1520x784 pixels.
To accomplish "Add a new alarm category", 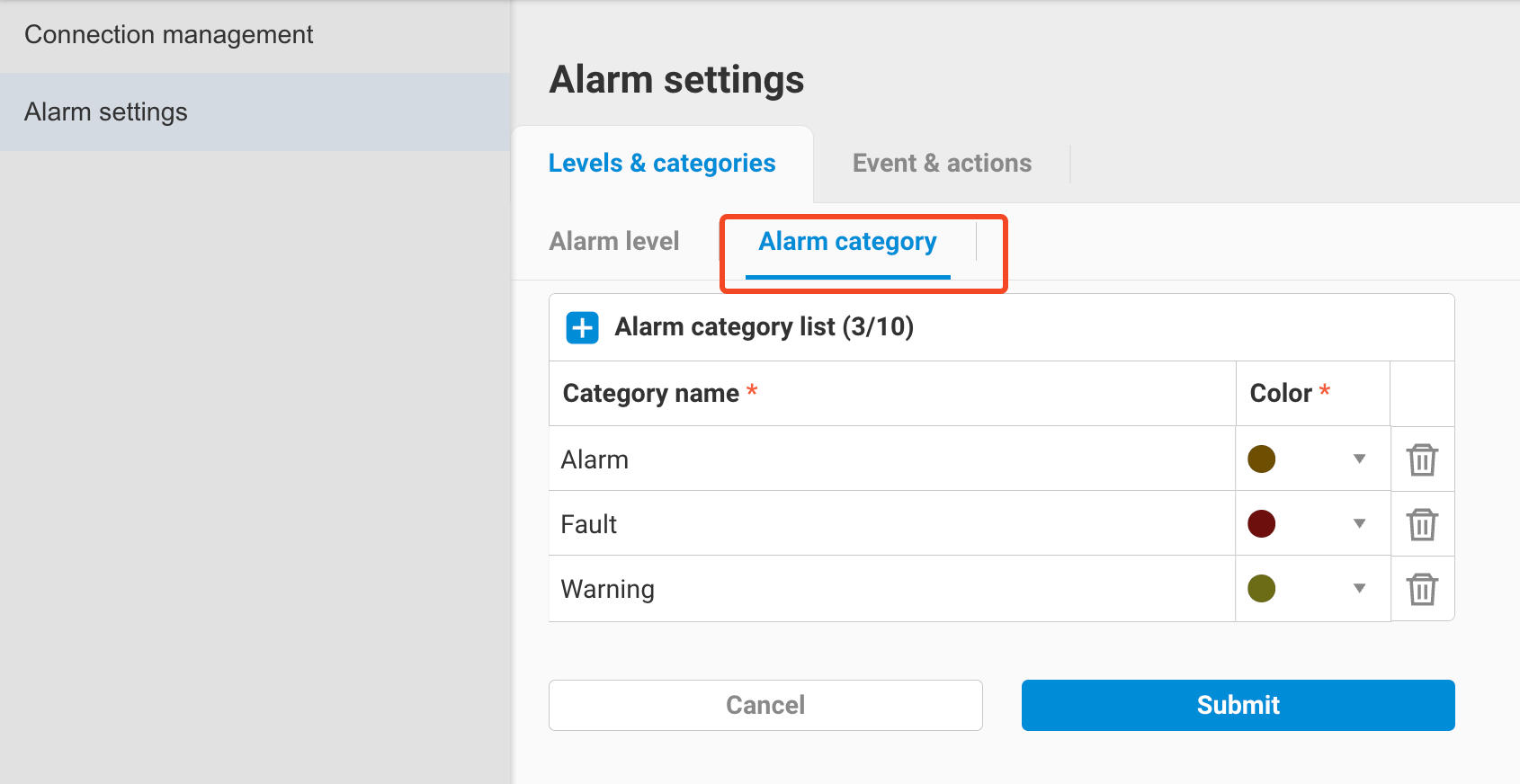I will (x=581, y=327).
